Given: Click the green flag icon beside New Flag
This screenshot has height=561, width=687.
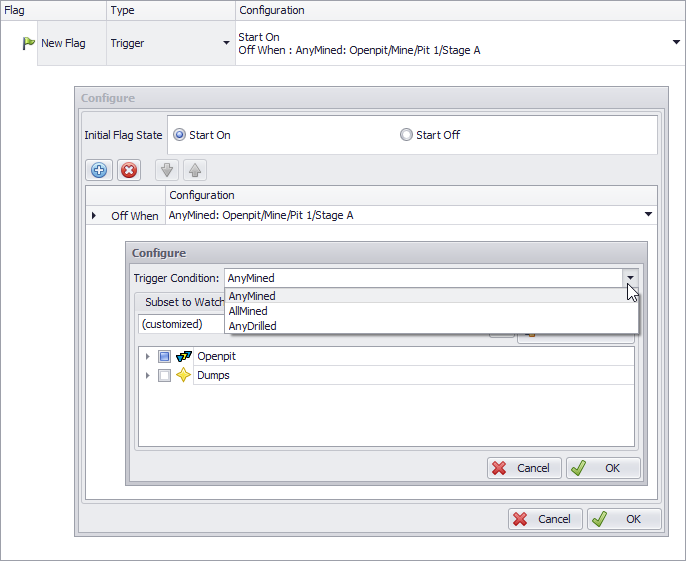Looking at the screenshot, I should point(28,43).
